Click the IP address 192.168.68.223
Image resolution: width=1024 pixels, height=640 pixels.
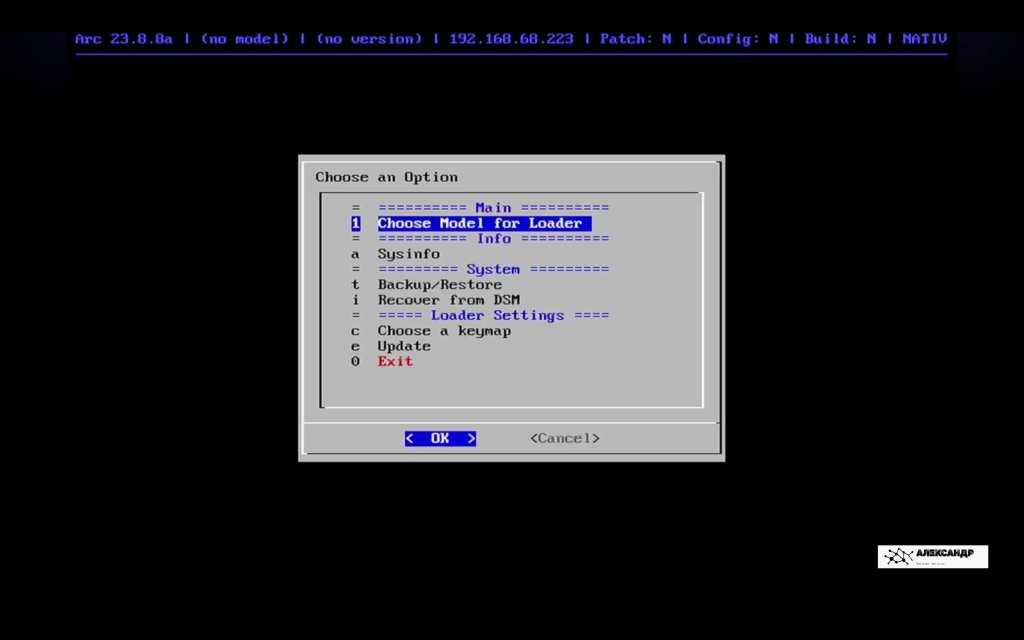point(511,38)
